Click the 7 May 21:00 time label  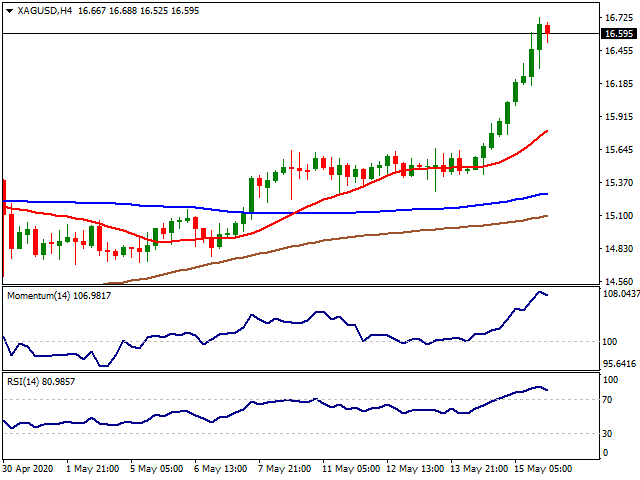pos(285,469)
